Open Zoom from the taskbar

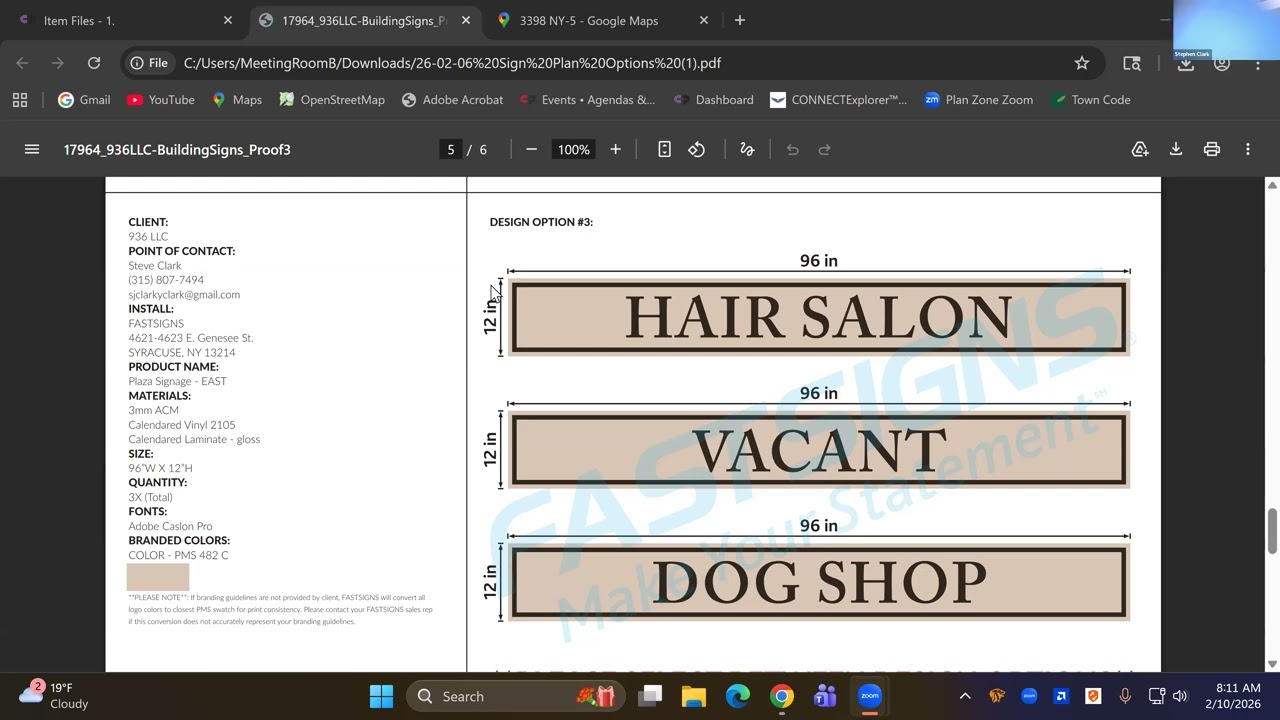coord(869,696)
